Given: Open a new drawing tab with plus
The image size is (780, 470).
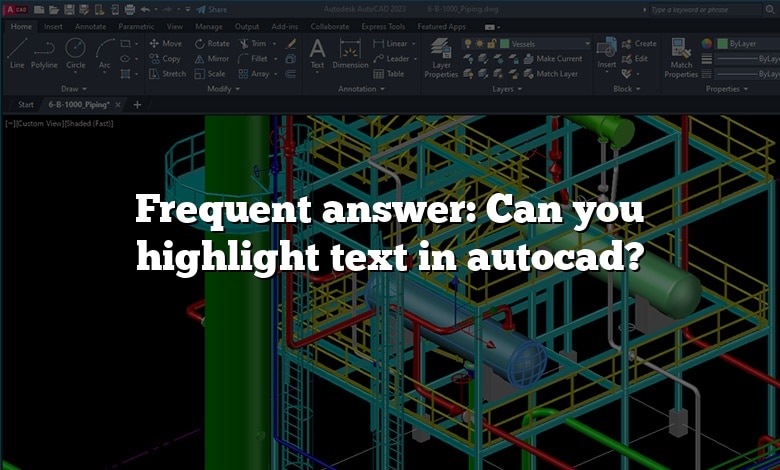Looking at the screenshot, I should [x=137, y=104].
